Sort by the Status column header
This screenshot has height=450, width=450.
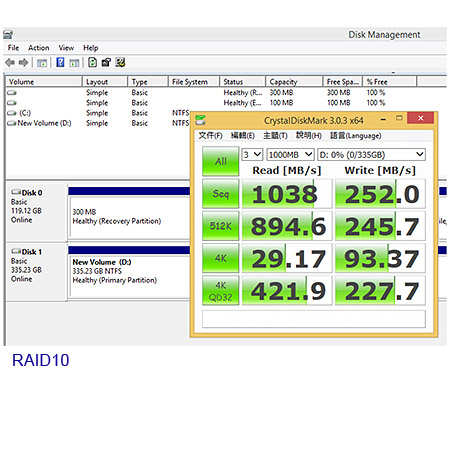[243, 82]
